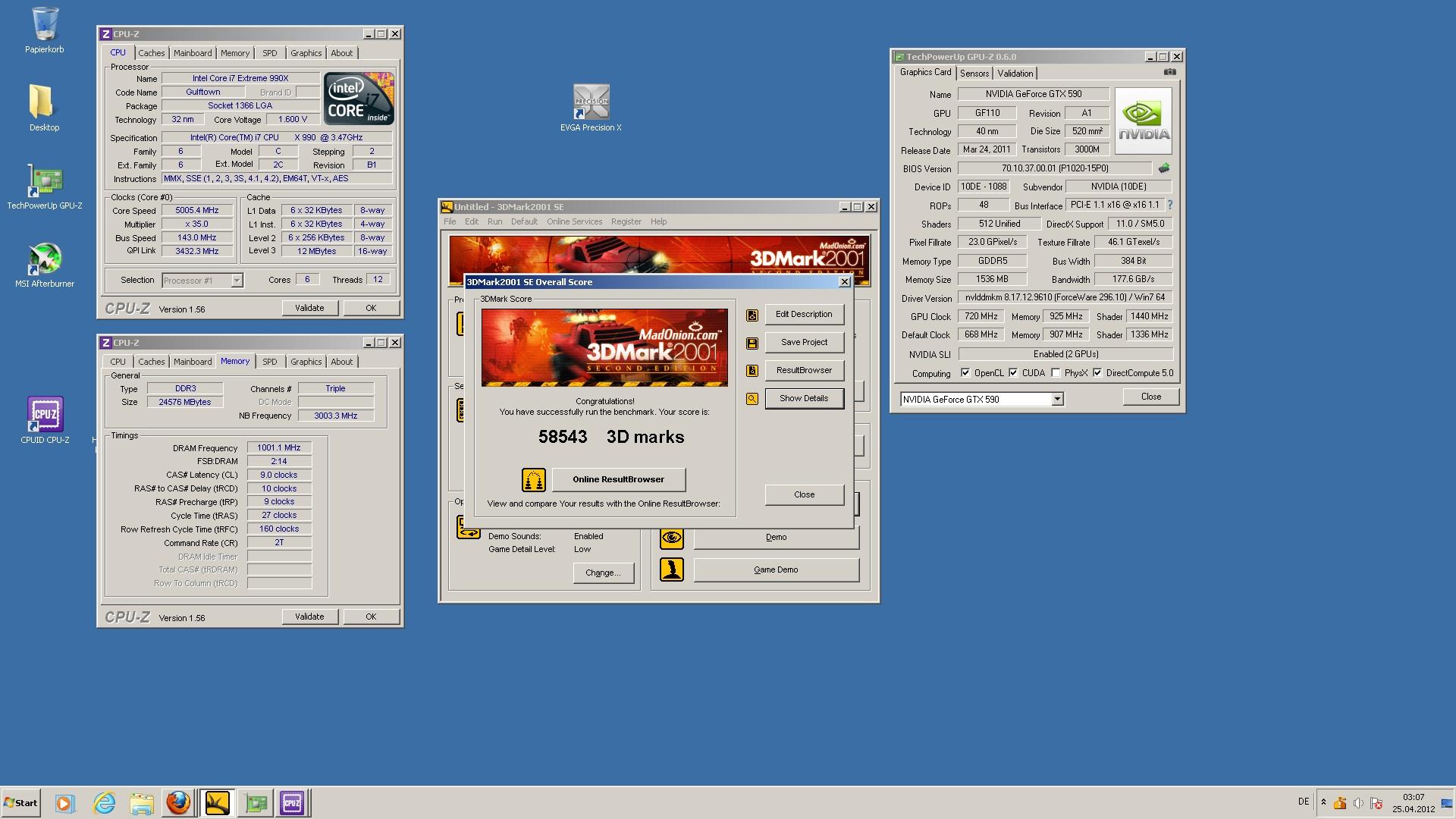
Task: Toggle the OpenCL checkbox in GPU-Z
Action: (965, 373)
